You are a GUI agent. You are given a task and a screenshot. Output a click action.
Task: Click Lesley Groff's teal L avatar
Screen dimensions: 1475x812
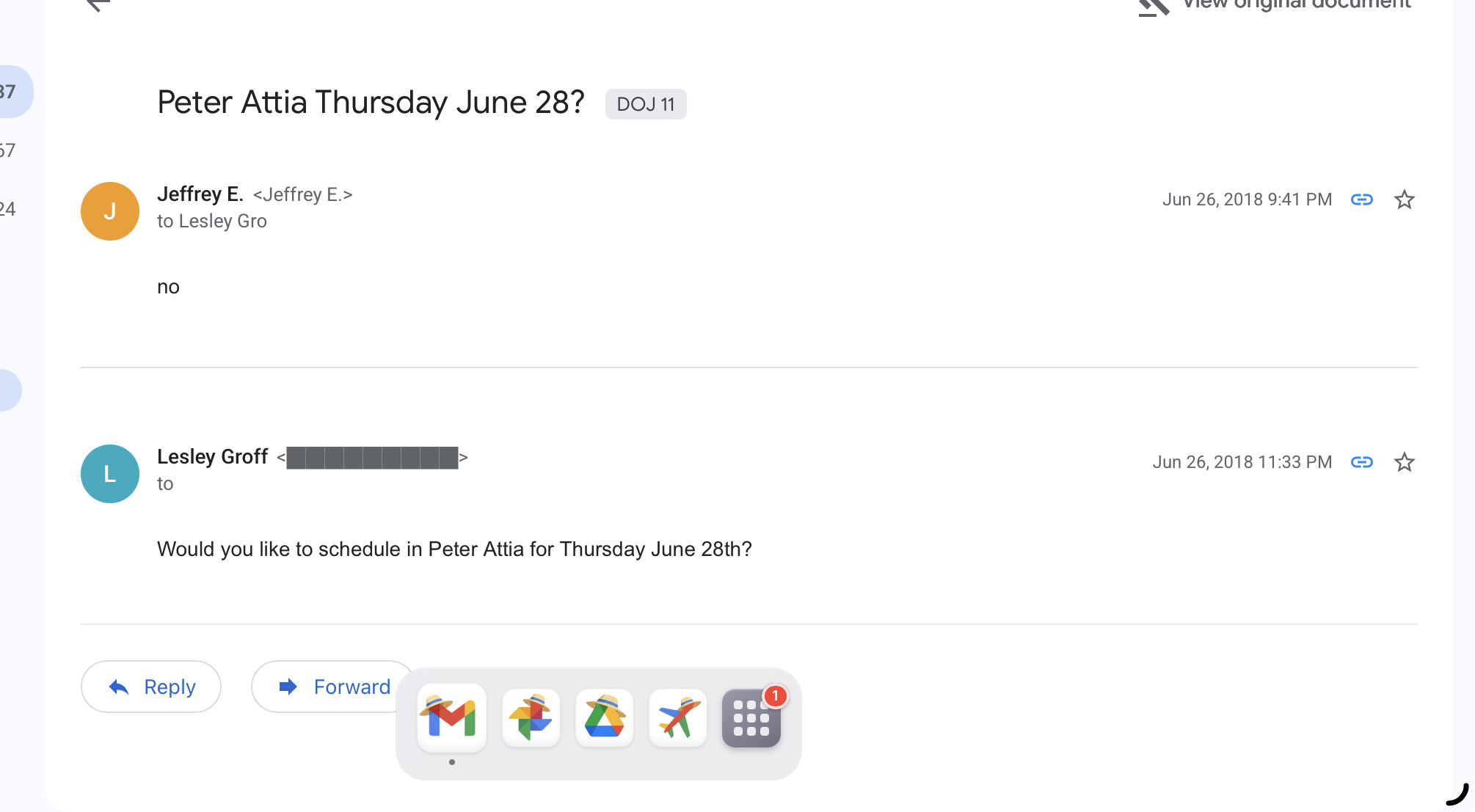[110, 474]
